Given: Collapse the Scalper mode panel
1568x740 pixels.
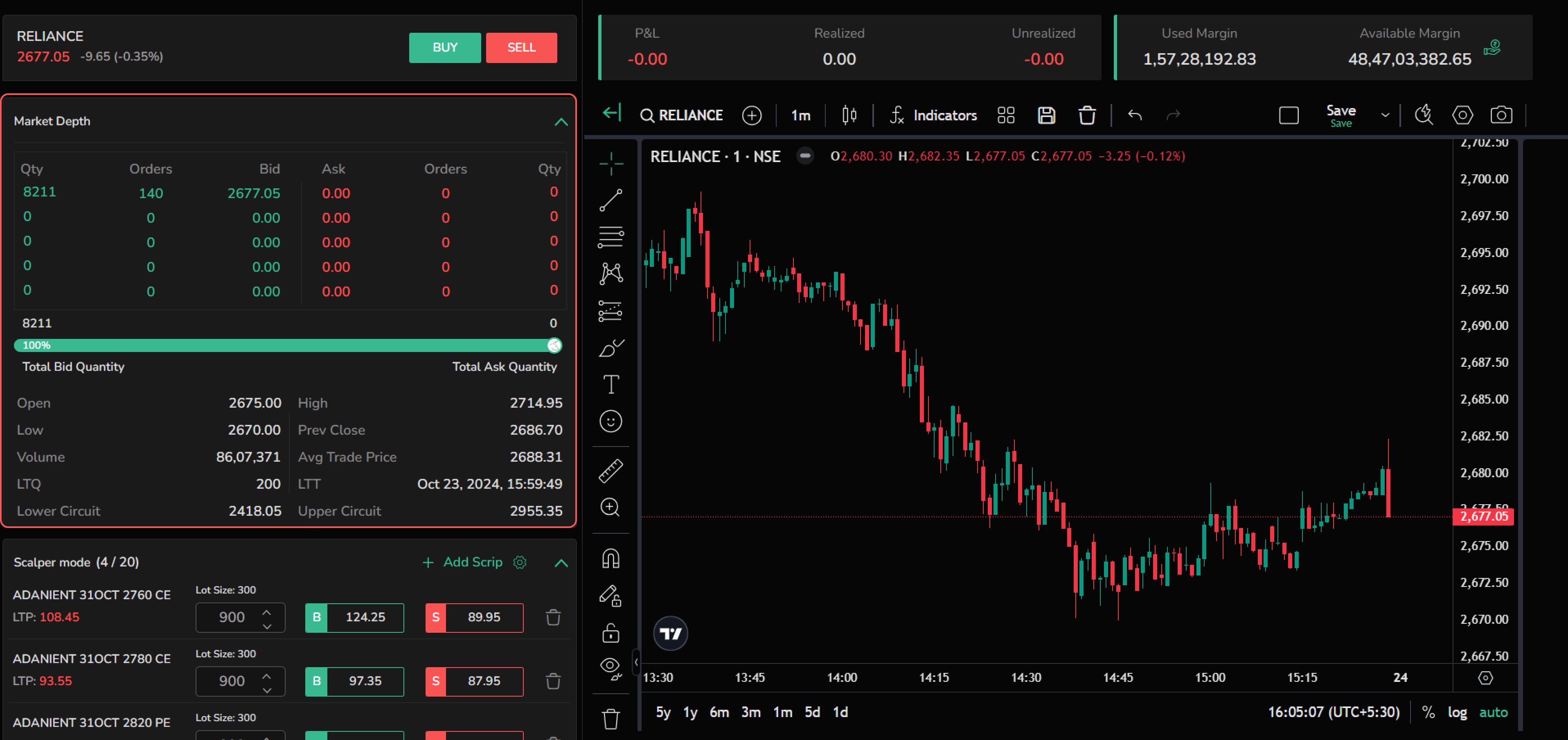Looking at the screenshot, I should coord(561,563).
